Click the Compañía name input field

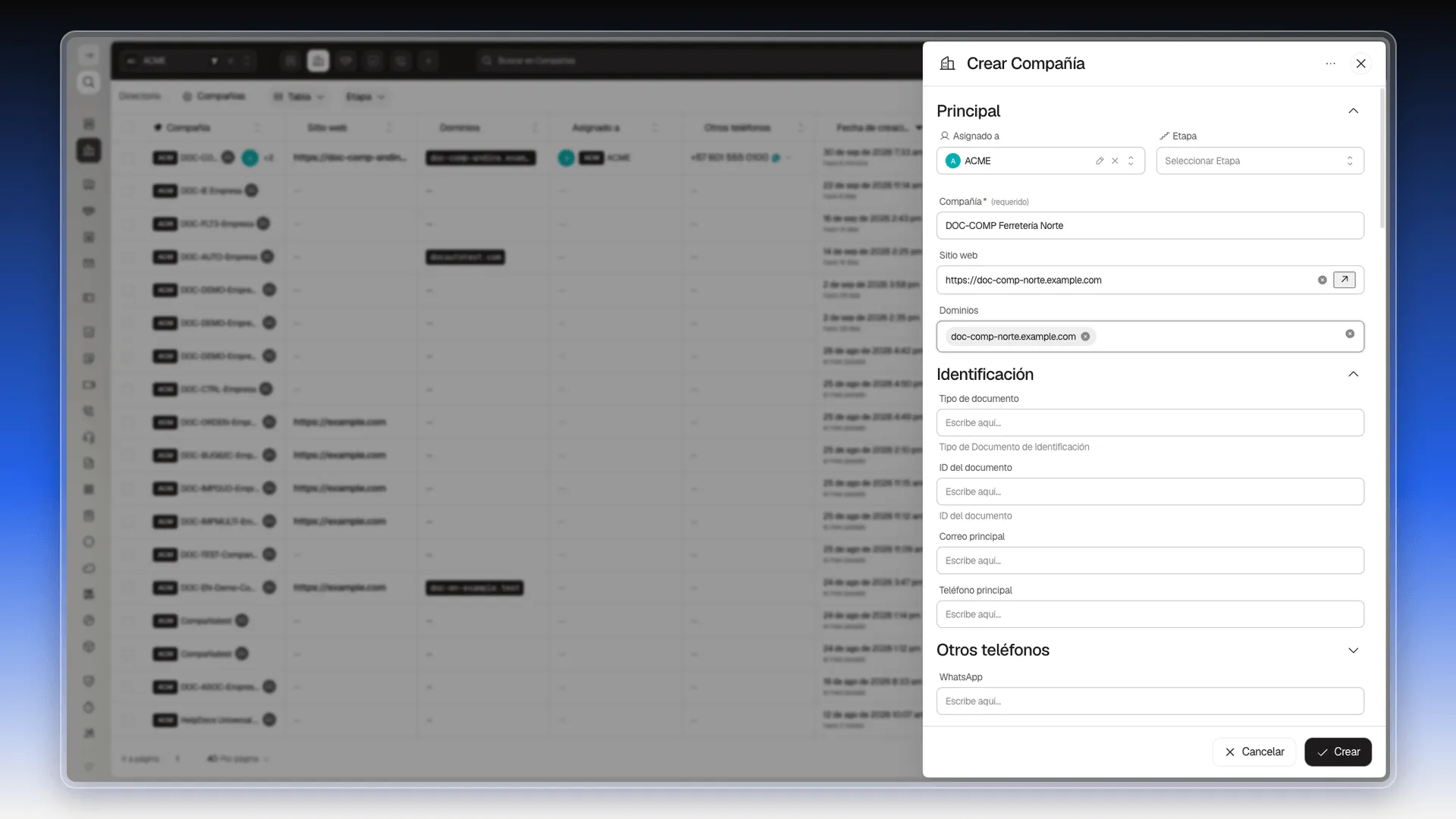(1150, 225)
